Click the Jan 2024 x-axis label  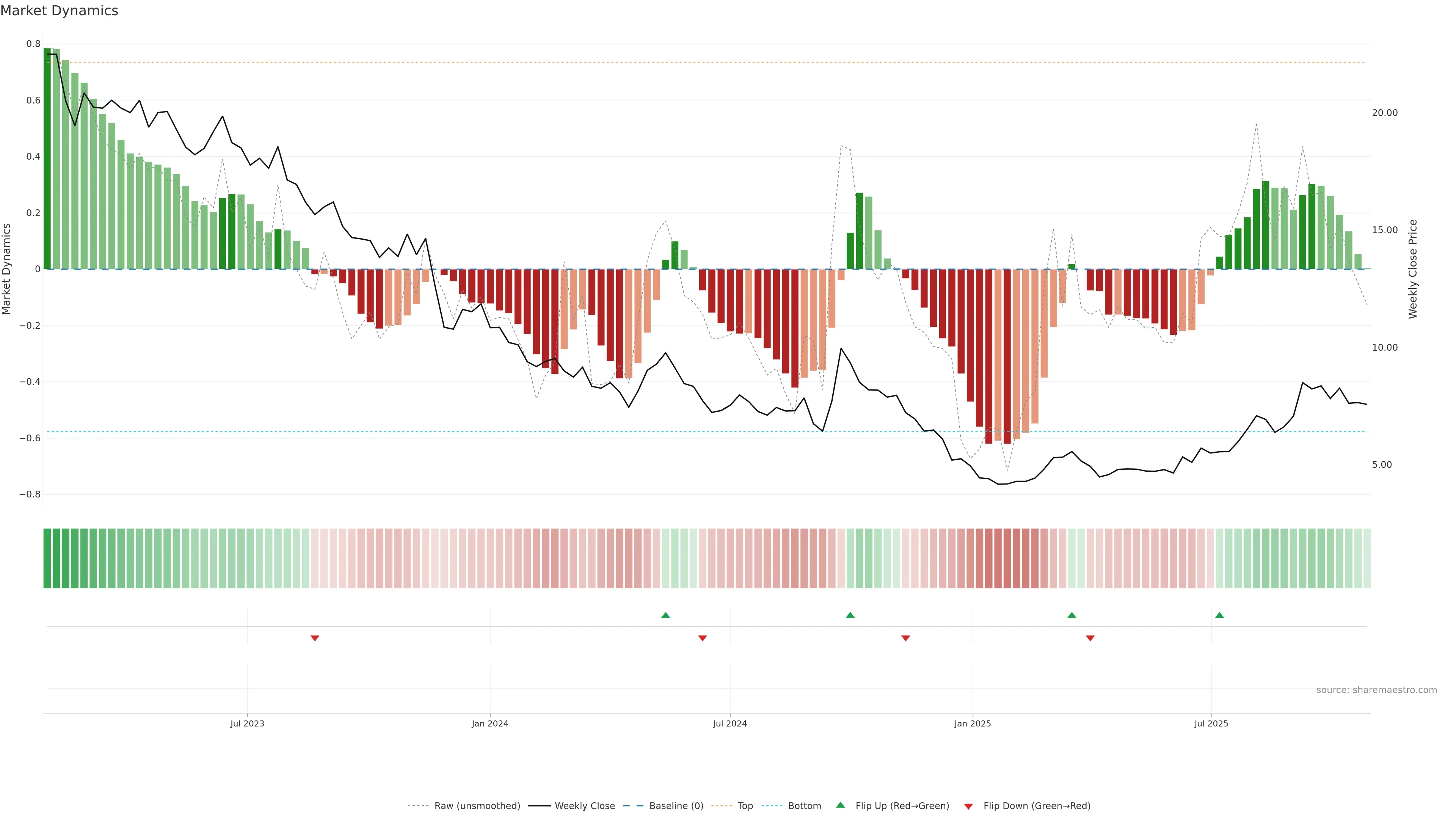click(490, 723)
